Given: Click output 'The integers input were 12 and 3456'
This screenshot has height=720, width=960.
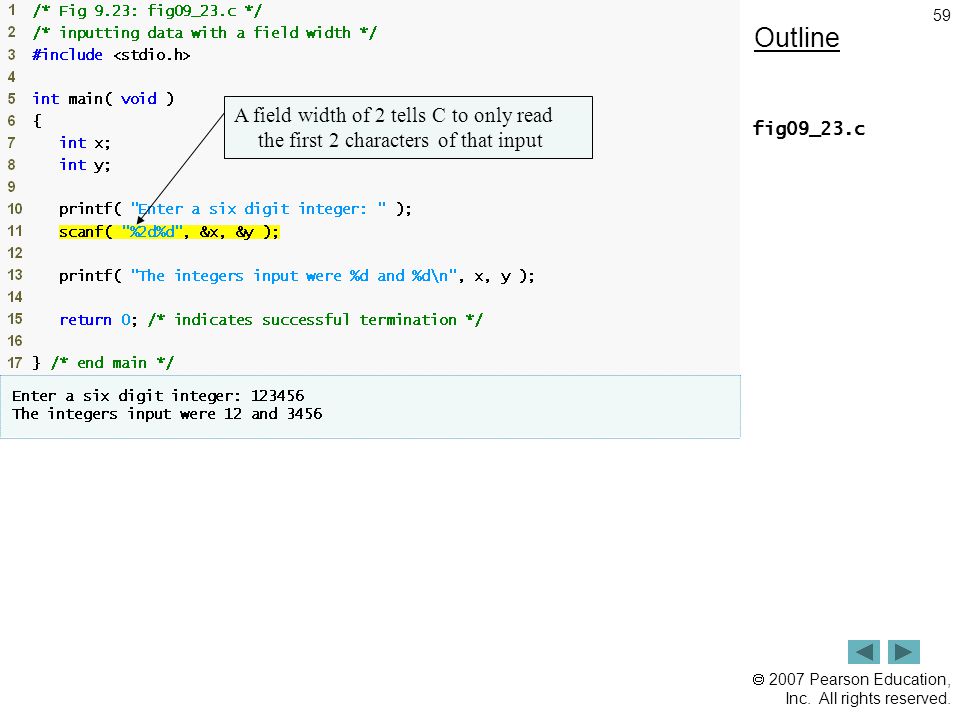Looking at the screenshot, I should click(167, 414).
